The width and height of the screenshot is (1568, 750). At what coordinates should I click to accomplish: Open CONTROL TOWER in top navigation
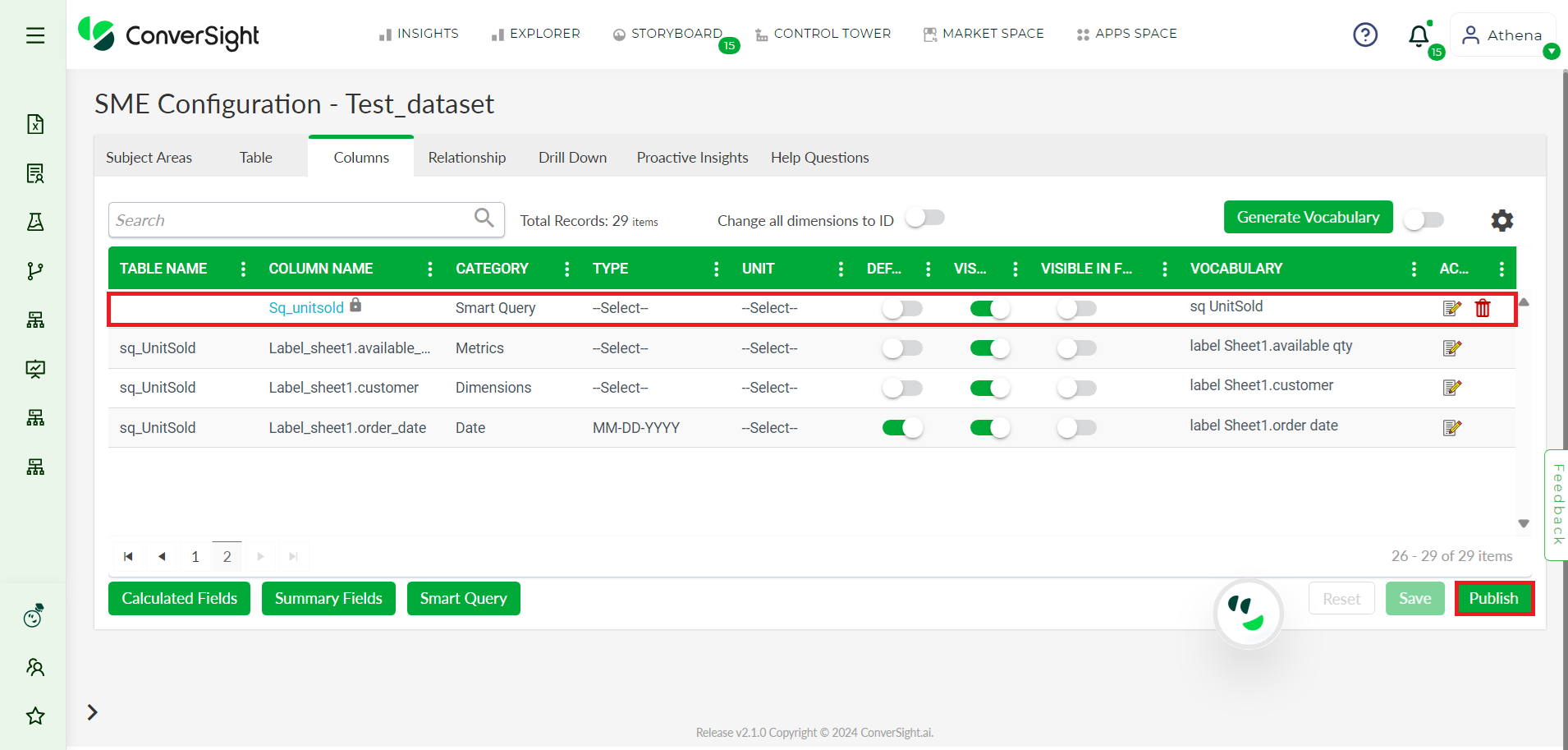[823, 34]
